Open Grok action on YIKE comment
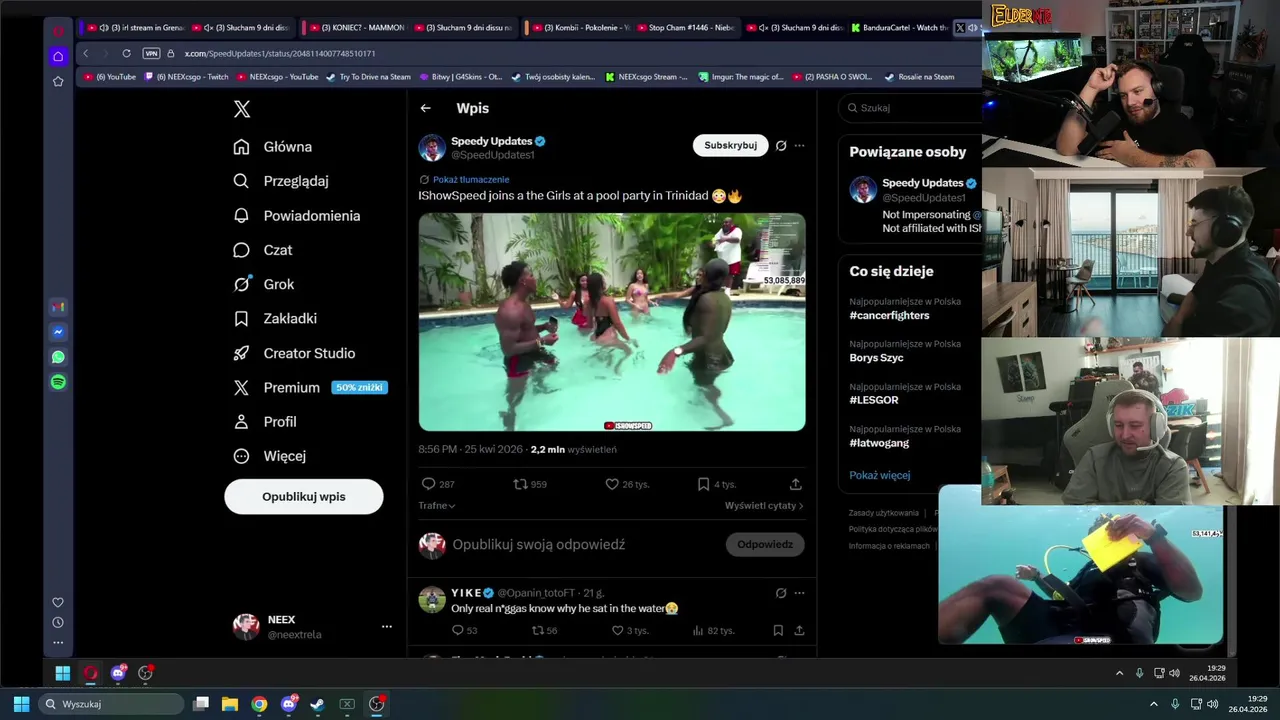Image resolution: width=1280 pixels, height=720 pixels. (x=781, y=593)
